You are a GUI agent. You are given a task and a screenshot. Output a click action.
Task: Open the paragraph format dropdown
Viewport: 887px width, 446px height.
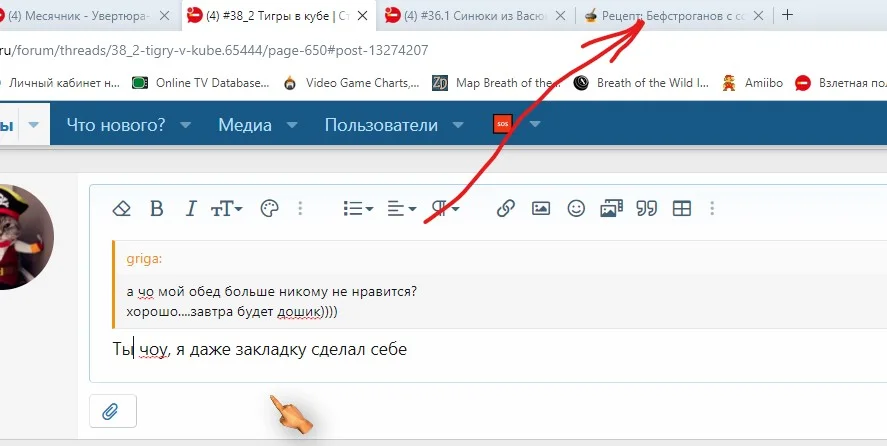(446, 209)
